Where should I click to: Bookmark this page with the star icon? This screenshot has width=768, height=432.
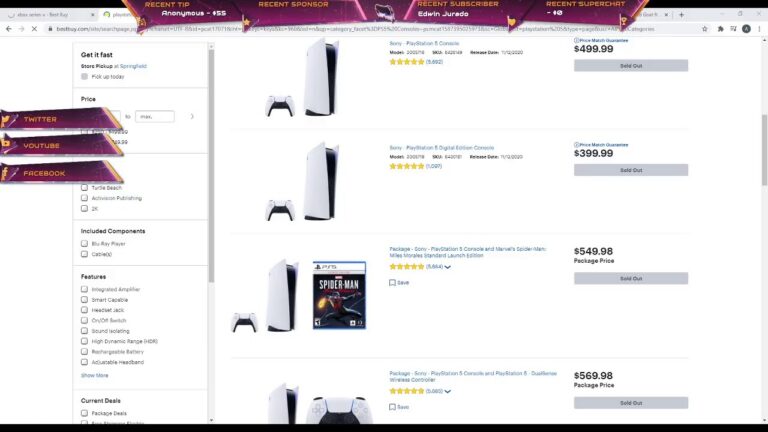pyautogui.click(x=705, y=29)
